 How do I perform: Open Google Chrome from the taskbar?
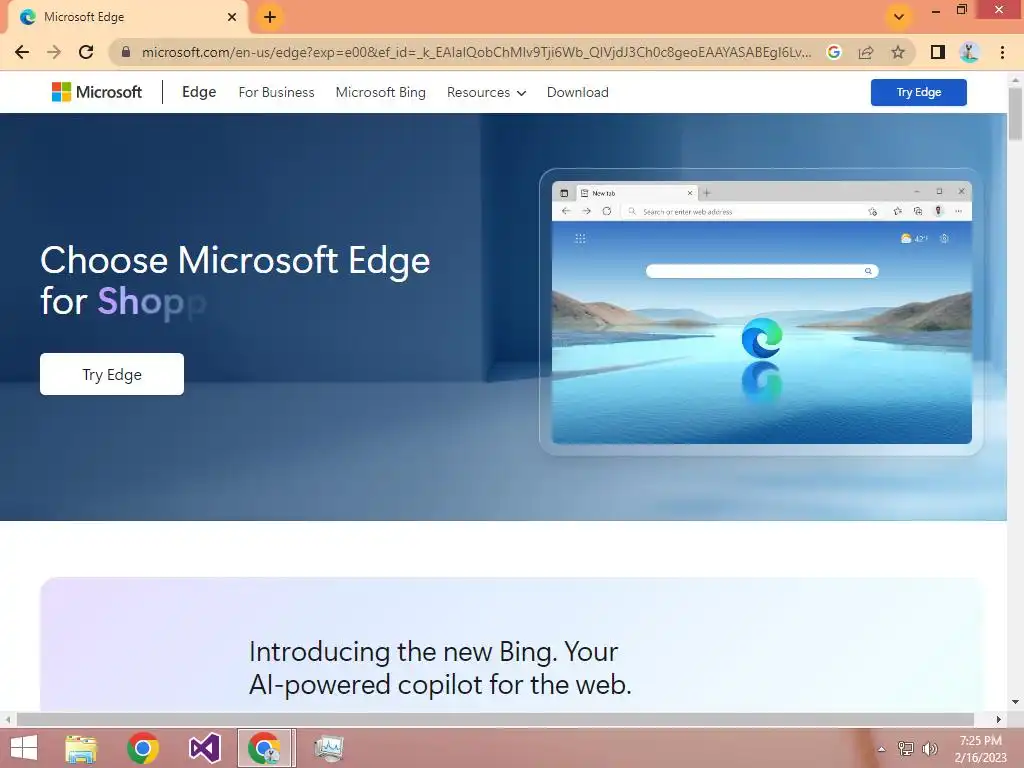pyautogui.click(x=143, y=748)
